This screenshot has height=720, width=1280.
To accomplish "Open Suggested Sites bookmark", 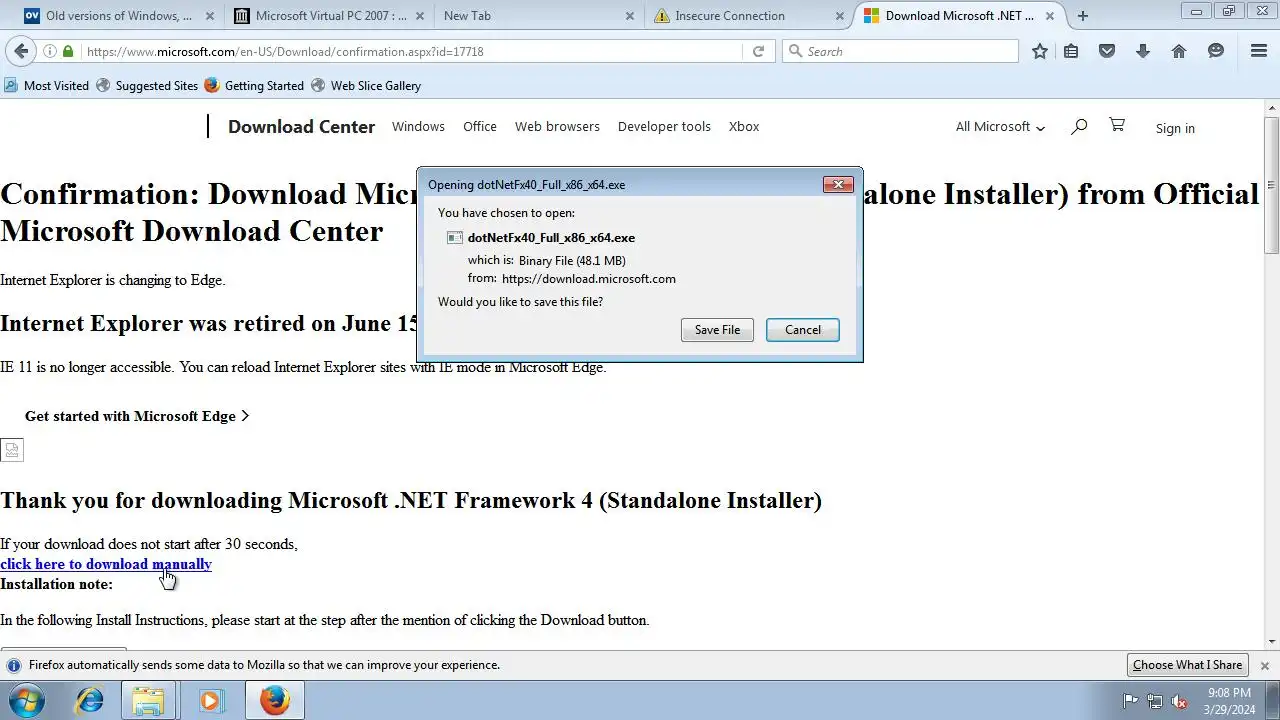I will (147, 86).
